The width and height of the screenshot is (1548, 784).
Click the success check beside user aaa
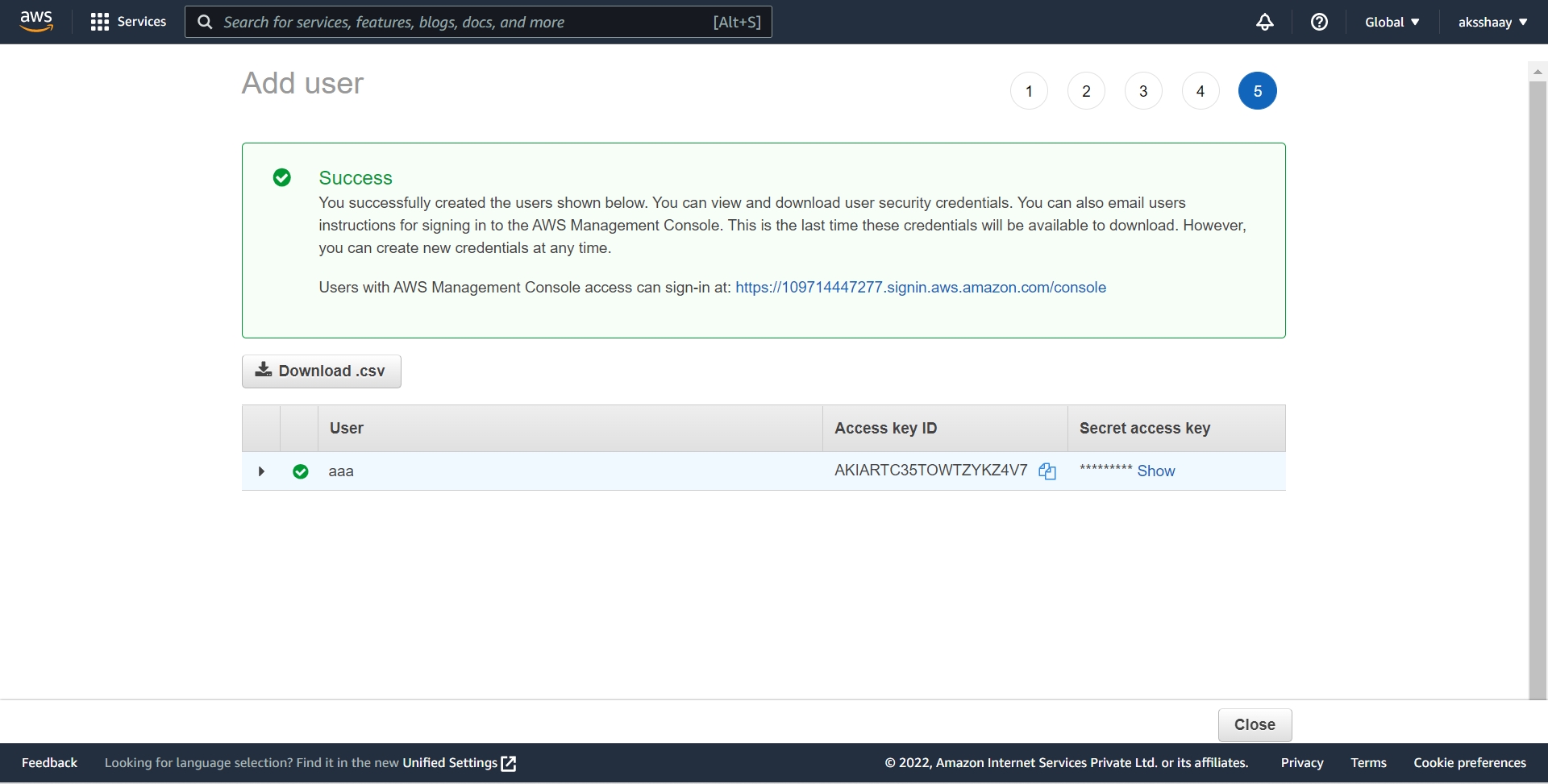[300, 471]
